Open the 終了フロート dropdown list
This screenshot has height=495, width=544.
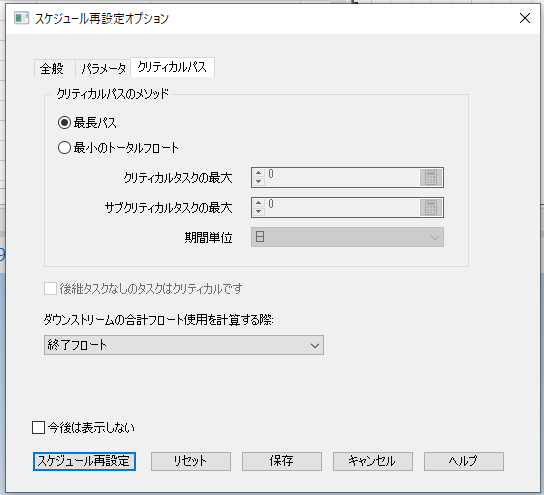click(184, 345)
